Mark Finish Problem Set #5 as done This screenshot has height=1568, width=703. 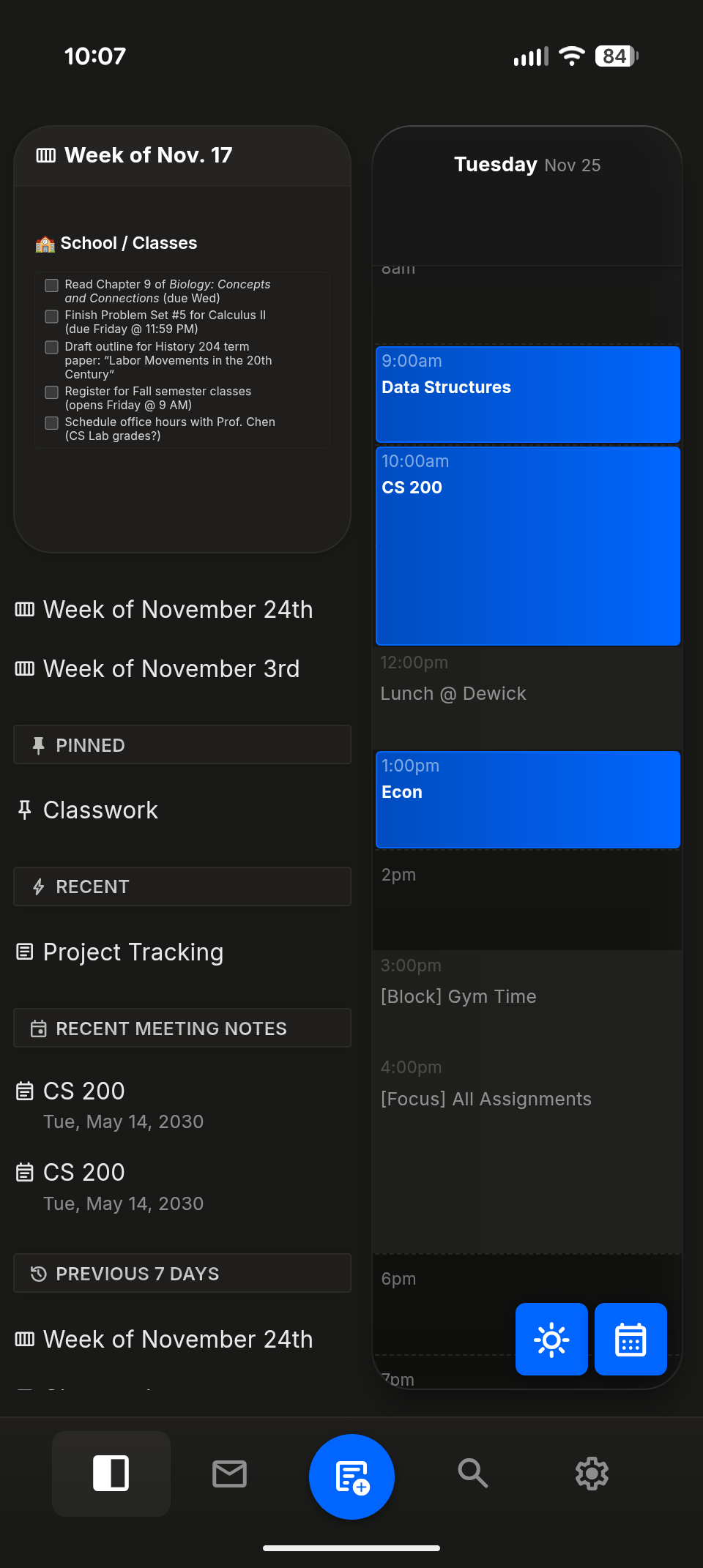pos(51,316)
